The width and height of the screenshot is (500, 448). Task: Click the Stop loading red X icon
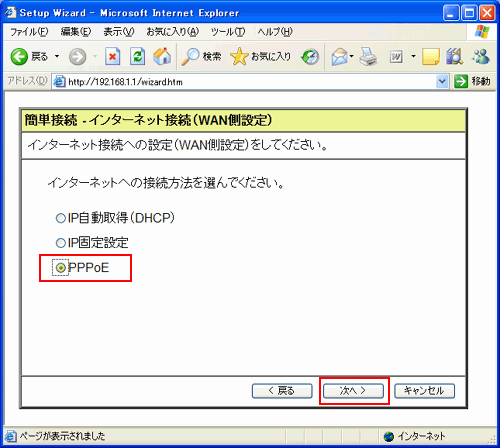113,56
